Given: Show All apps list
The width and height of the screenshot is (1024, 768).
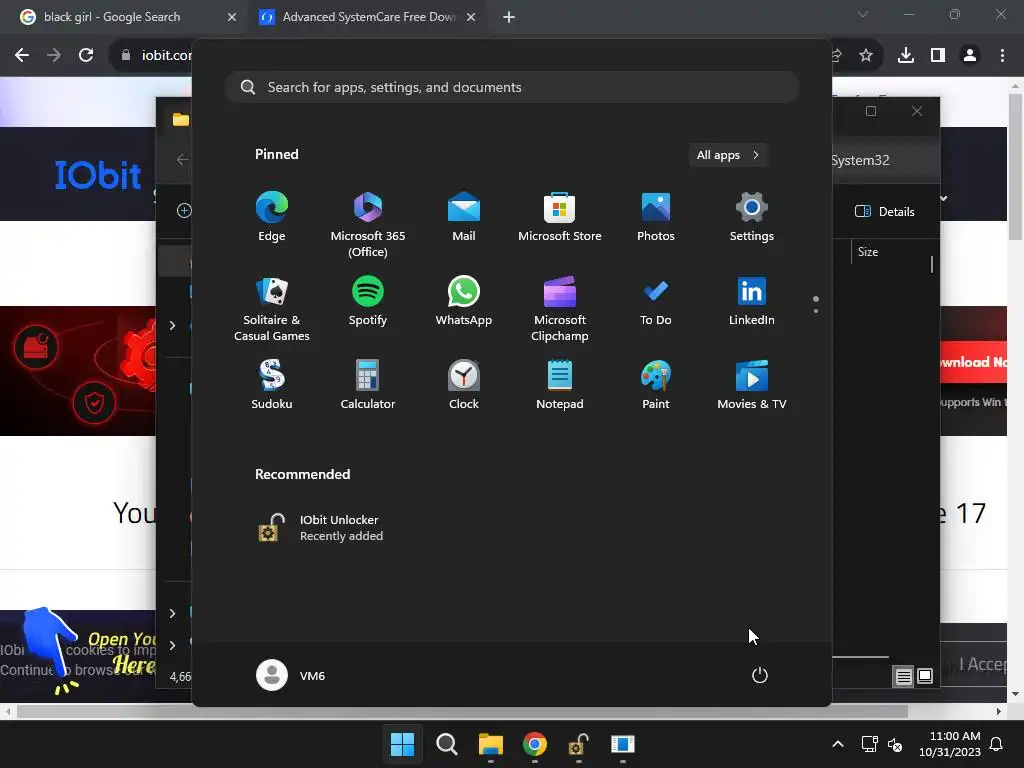Looking at the screenshot, I should coord(728,155).
